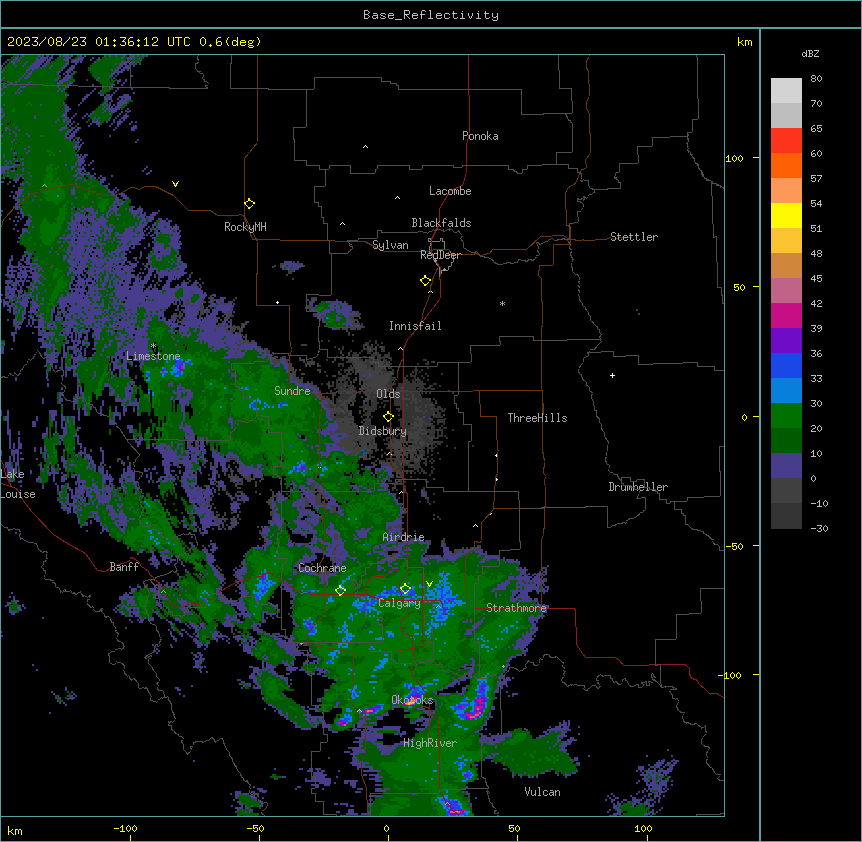Select the -100 tick label on bottom axis
The height and width of the screenshot is (842, 862).
[x=125, y=828]
